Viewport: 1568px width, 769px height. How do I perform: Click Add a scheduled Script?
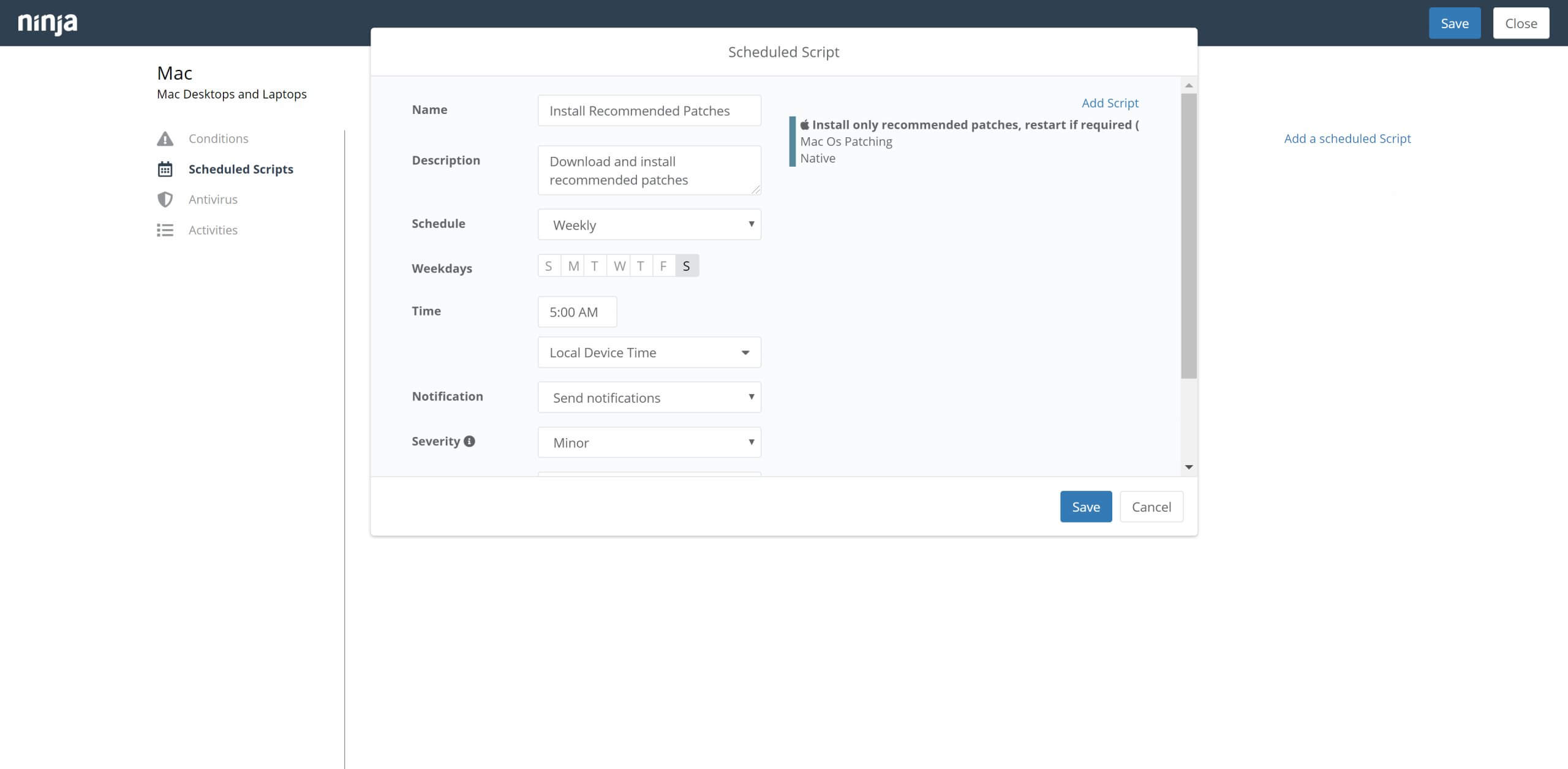pyautogui.click(x=1347, y=138)
